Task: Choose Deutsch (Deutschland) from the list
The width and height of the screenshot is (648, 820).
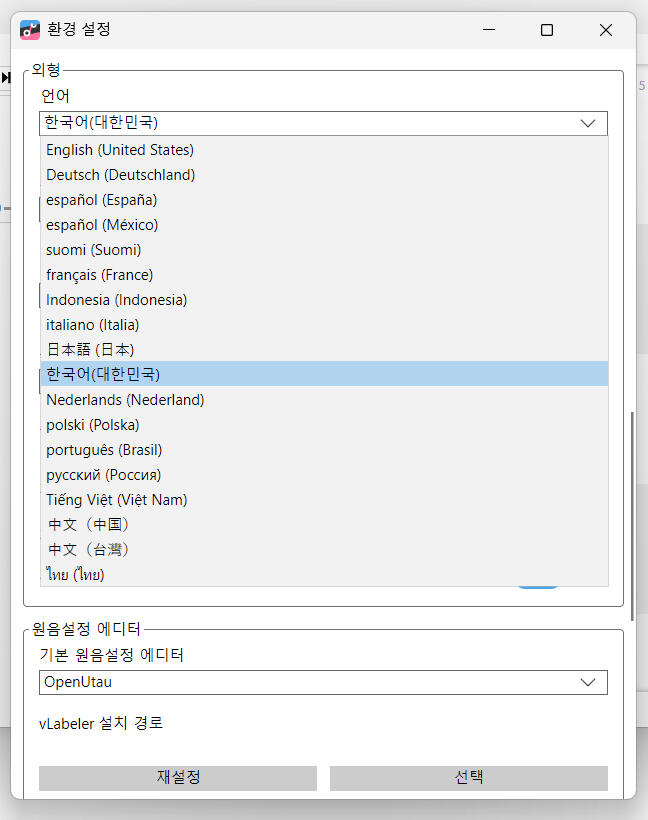Action: click(121, 175)
